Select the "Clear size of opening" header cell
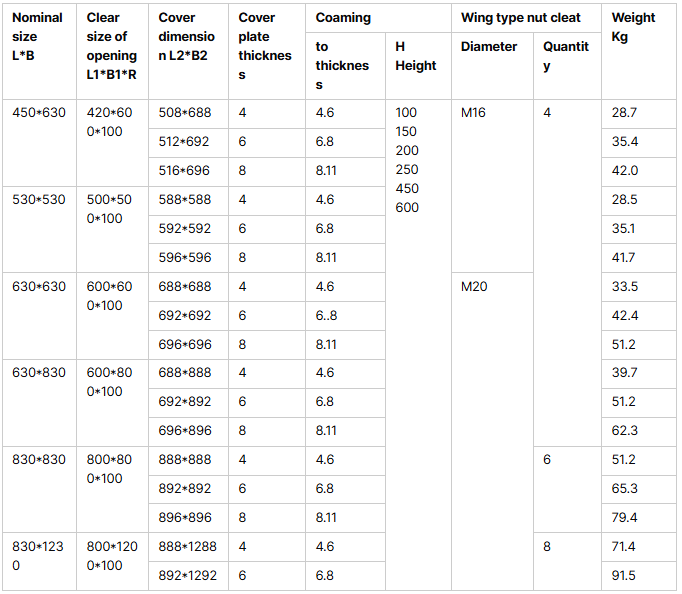 [112, 46]
